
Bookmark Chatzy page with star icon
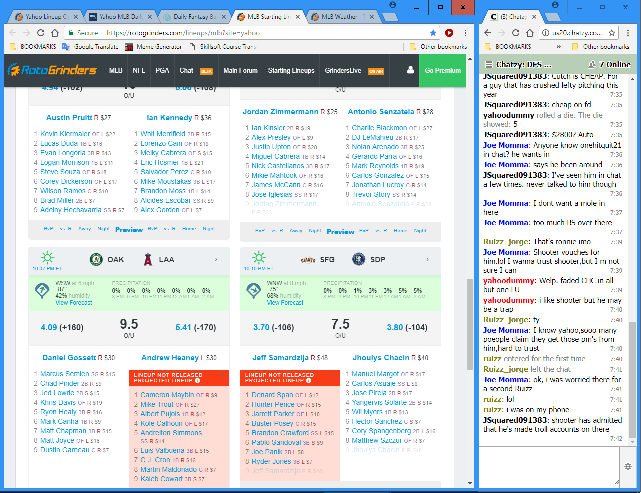click(612, 33)
